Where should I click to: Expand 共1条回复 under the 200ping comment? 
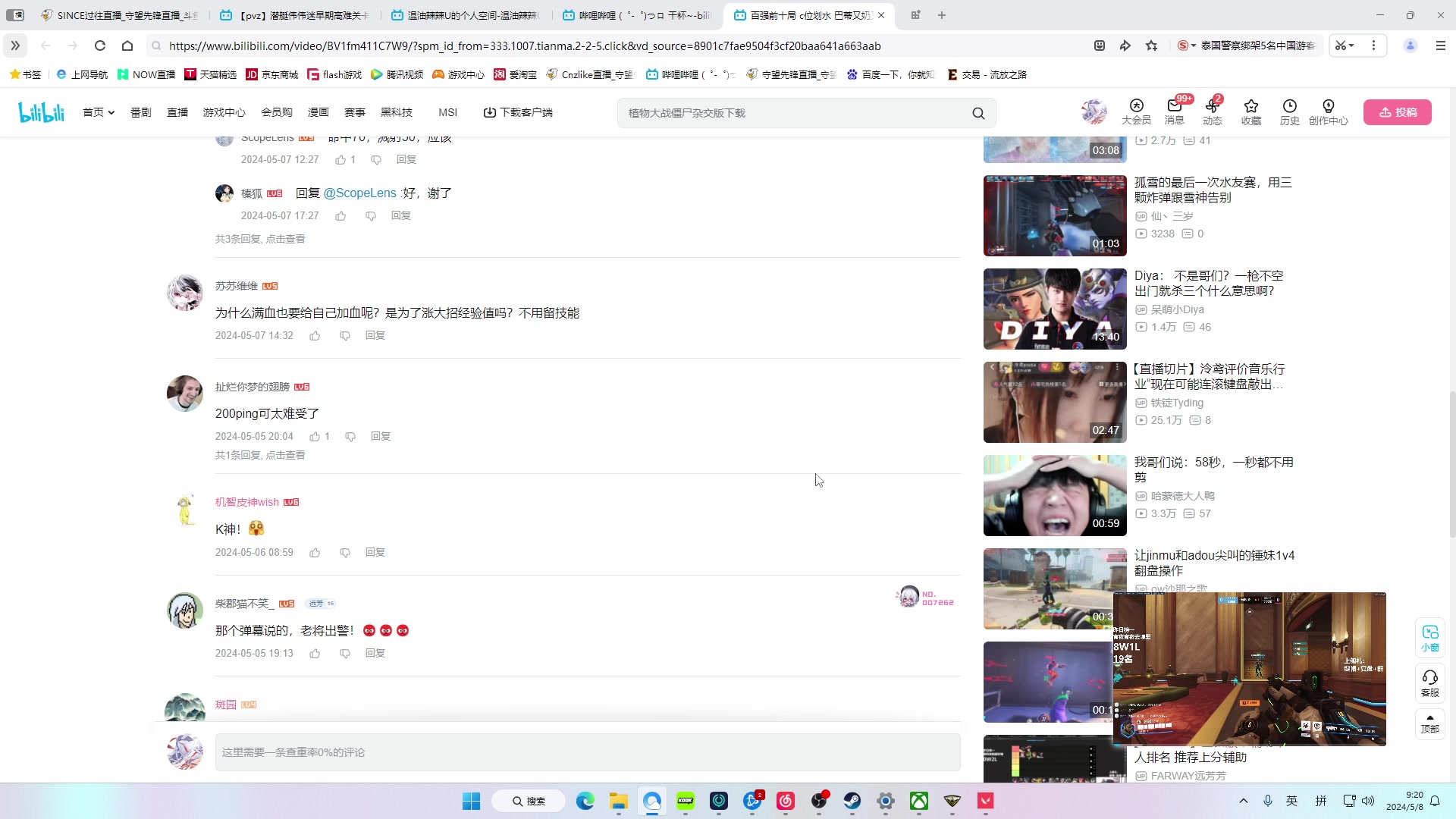tap(259, 455)
